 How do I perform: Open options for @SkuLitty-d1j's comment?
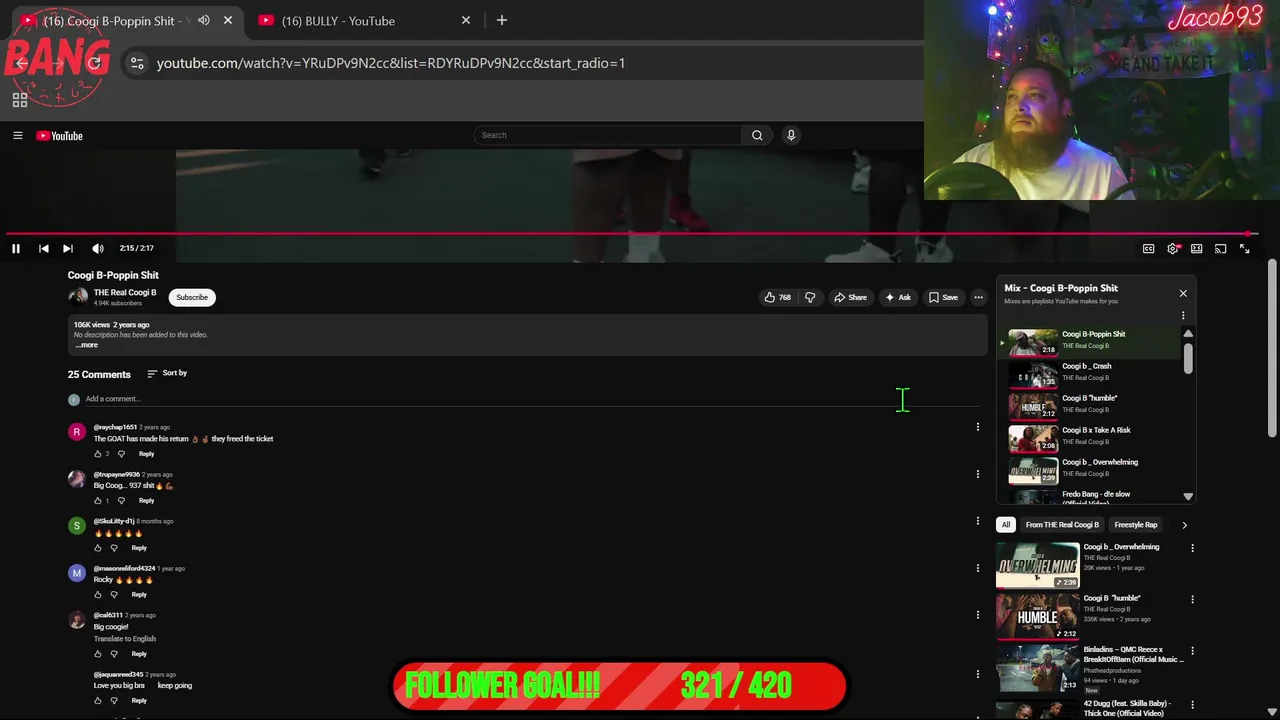click(x=978, y=521)
